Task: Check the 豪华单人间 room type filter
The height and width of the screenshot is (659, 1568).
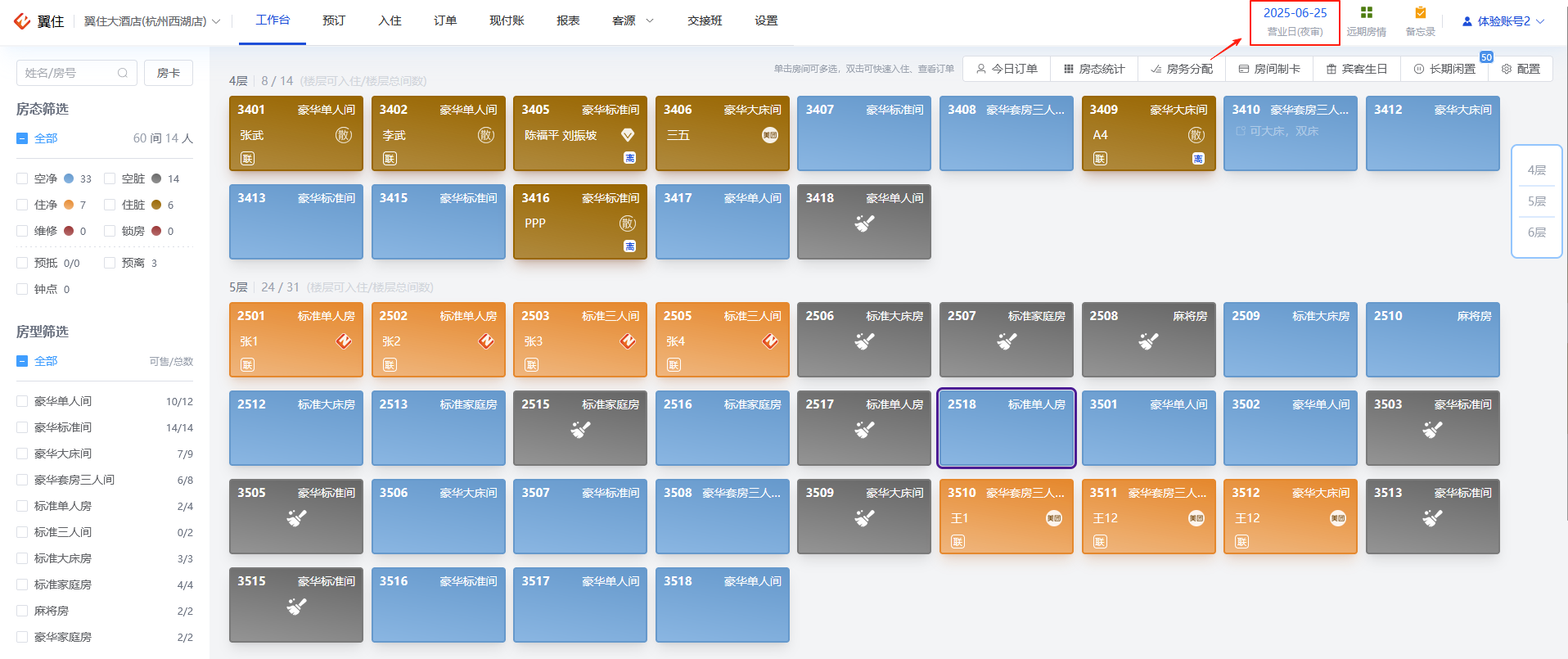Action: click(22, 401)
